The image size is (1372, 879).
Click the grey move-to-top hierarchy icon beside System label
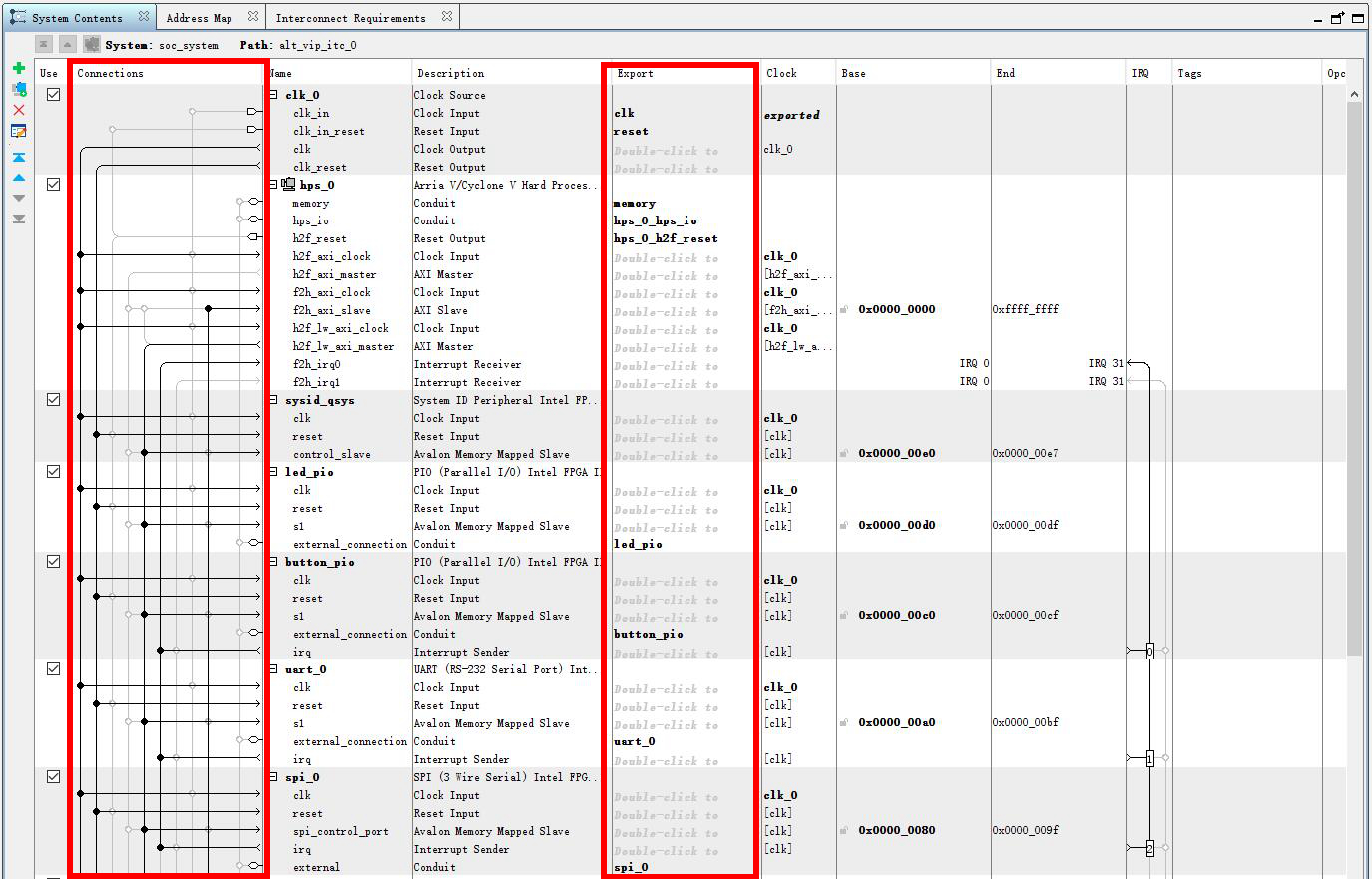44,44
